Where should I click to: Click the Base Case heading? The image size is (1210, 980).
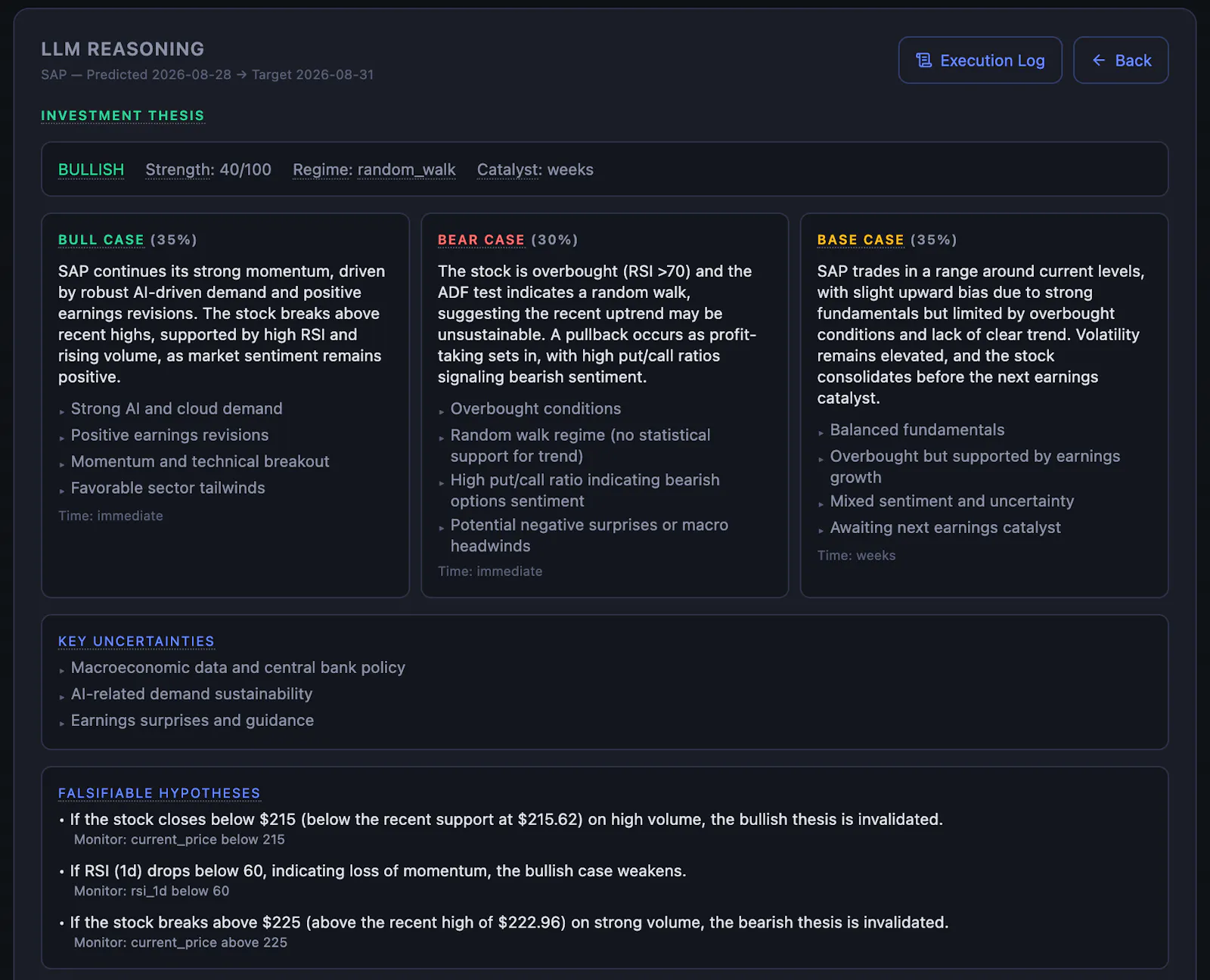tap(861, 240)
